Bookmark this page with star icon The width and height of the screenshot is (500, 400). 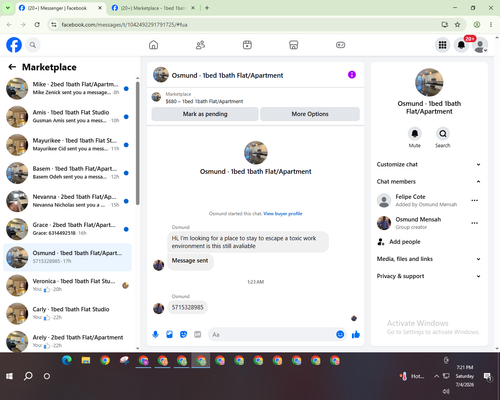point(457,25)
